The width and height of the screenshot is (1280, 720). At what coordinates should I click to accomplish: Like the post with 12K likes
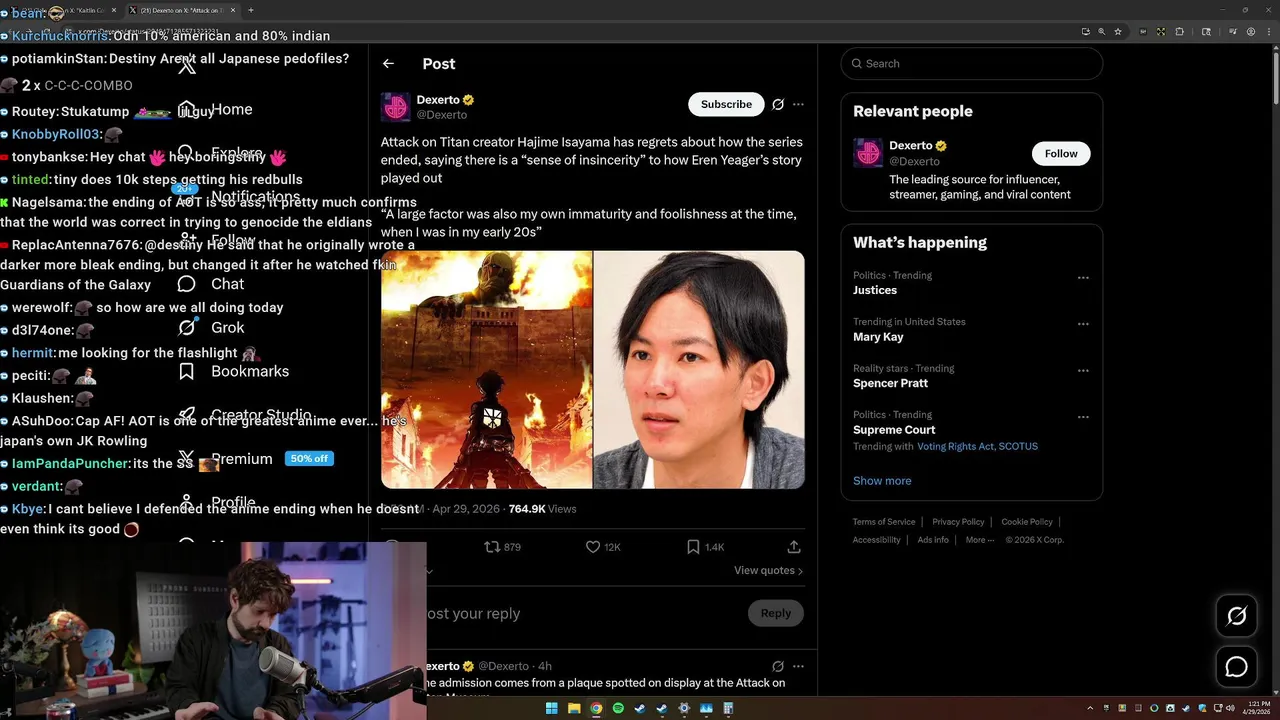point(602,547)
